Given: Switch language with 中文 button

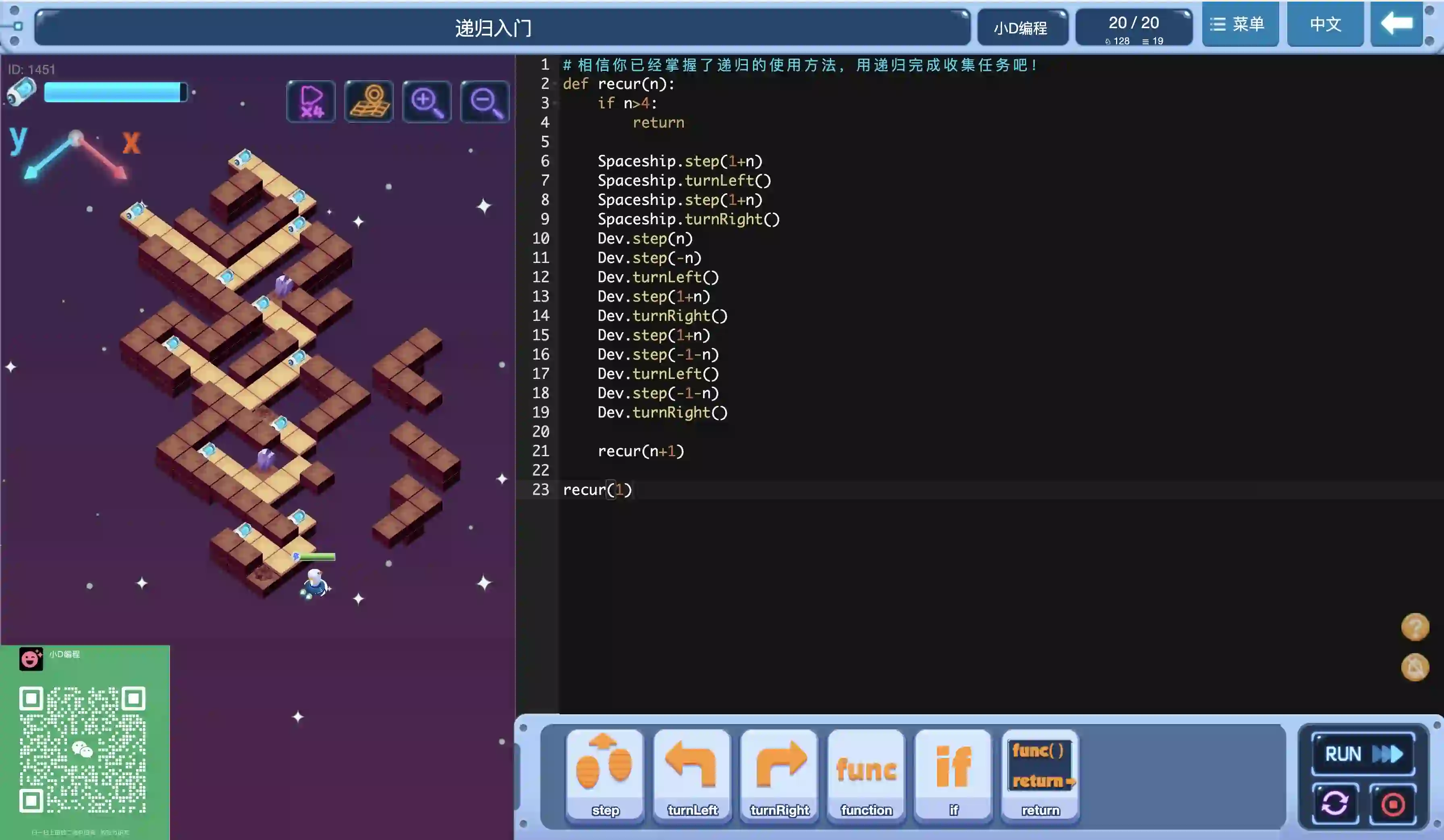Looking at the screenshot, I should [1325, 24].
